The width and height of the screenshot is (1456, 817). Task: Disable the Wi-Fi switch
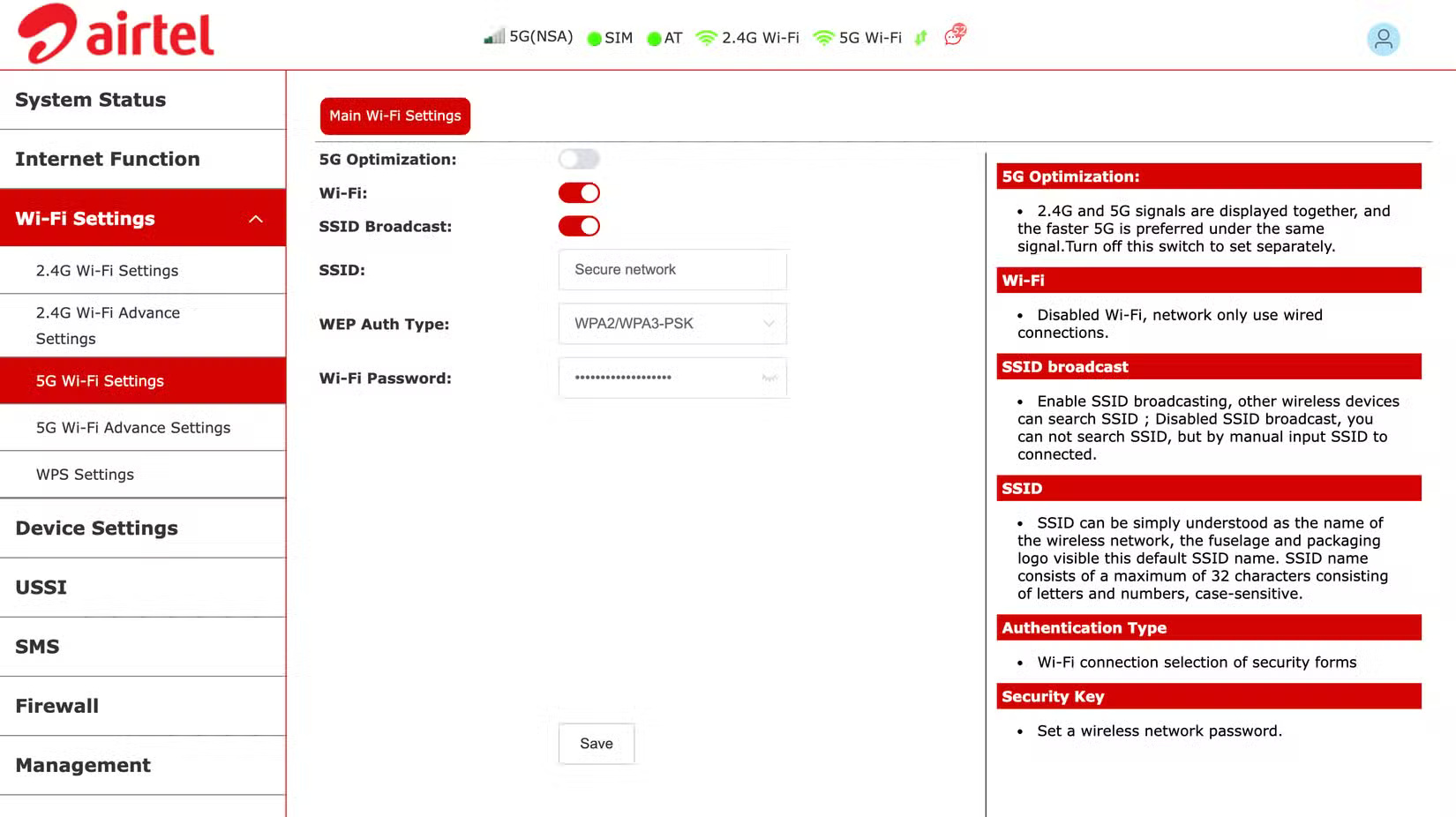pyautogui.click(x=579, y=192)
